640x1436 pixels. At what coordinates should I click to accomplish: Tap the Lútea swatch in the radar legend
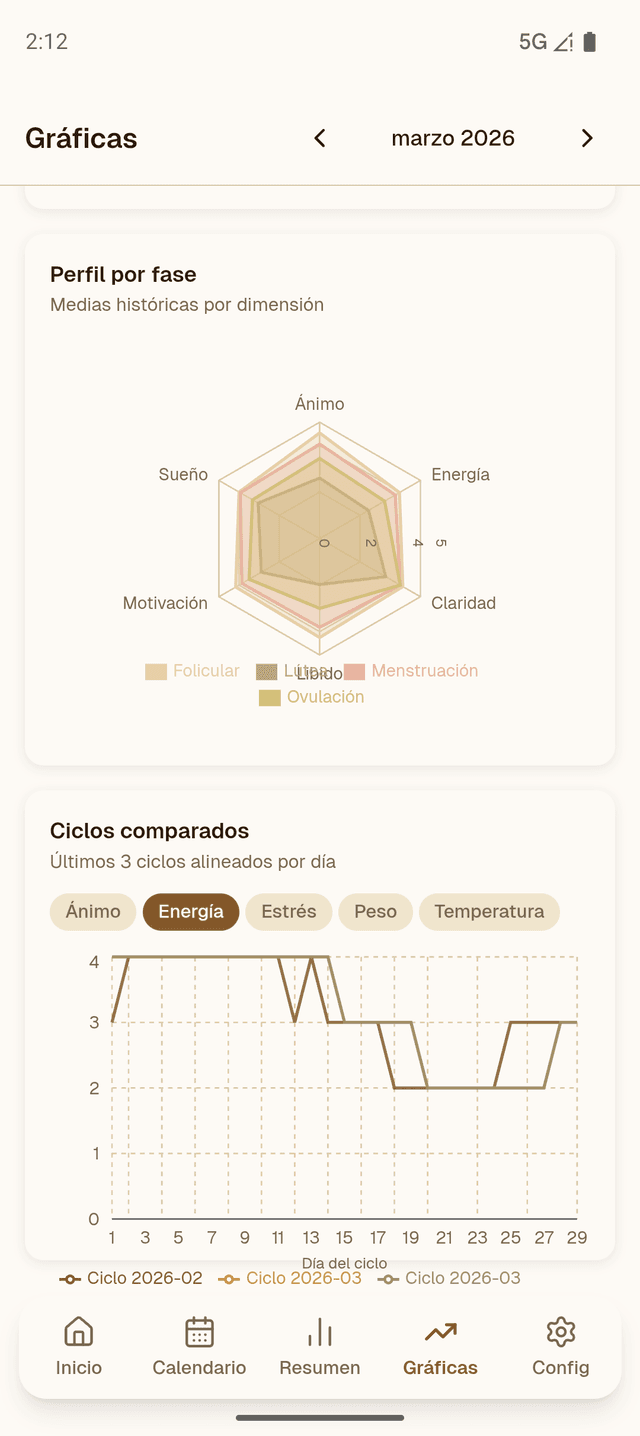coord(265,671)
